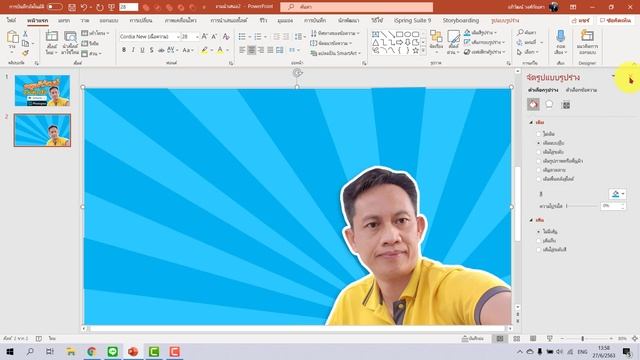This screenshot has height=360, width=640.
Task: Open the Shape Fill ribbon dropdown
Action: tap(481, 33)
